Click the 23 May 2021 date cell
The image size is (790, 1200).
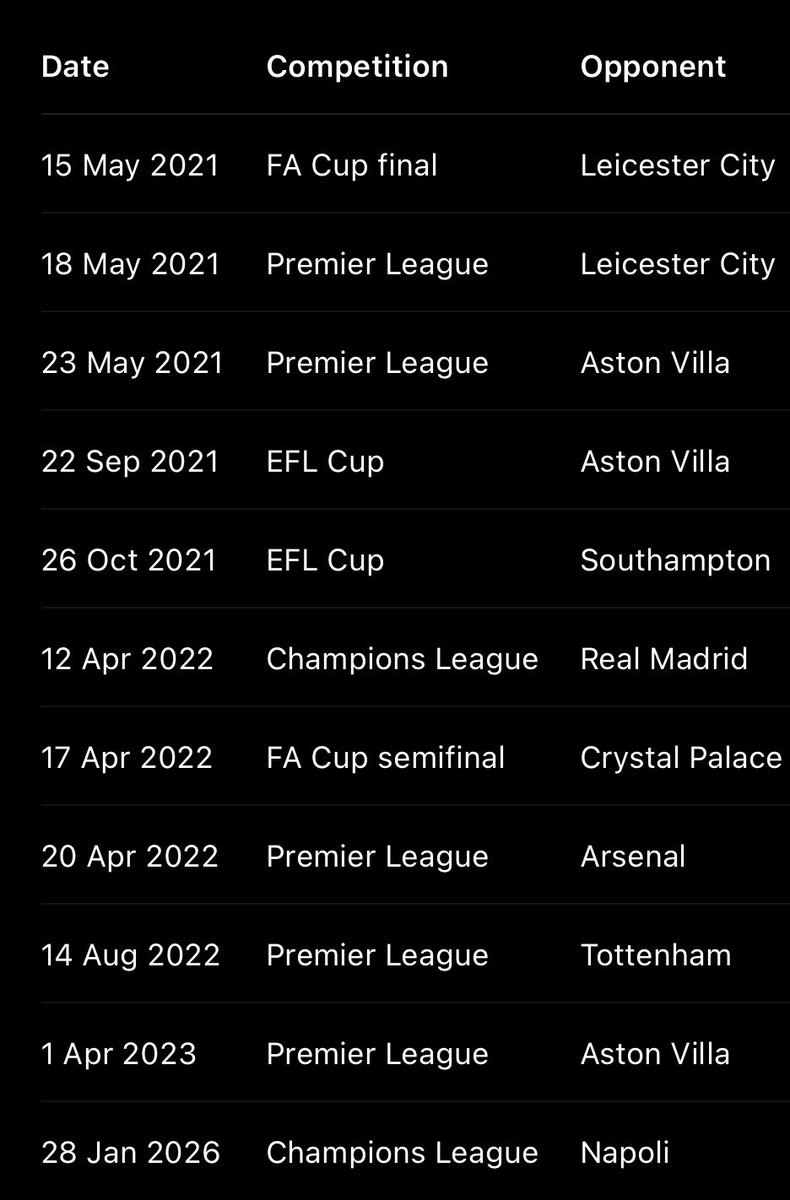tap(132, 363)
